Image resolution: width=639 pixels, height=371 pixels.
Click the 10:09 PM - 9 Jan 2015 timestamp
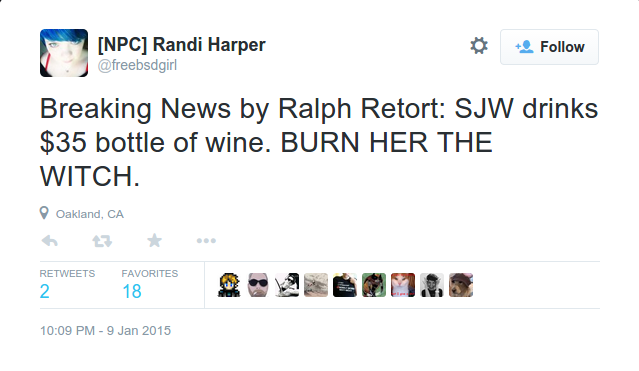(x=106, y=330)
